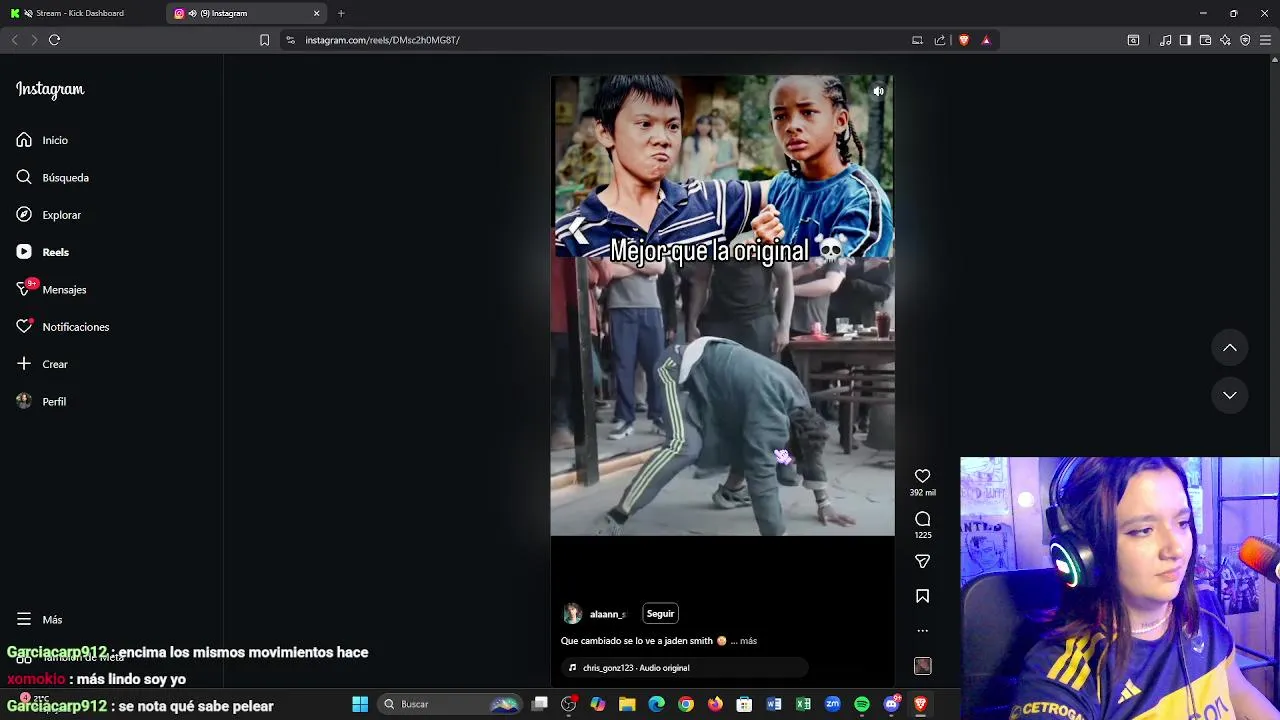The image size is (1280, 720).
Task: Launch Copilot from the taskbar
Action: pyautogui.click(x=598, y=704)
